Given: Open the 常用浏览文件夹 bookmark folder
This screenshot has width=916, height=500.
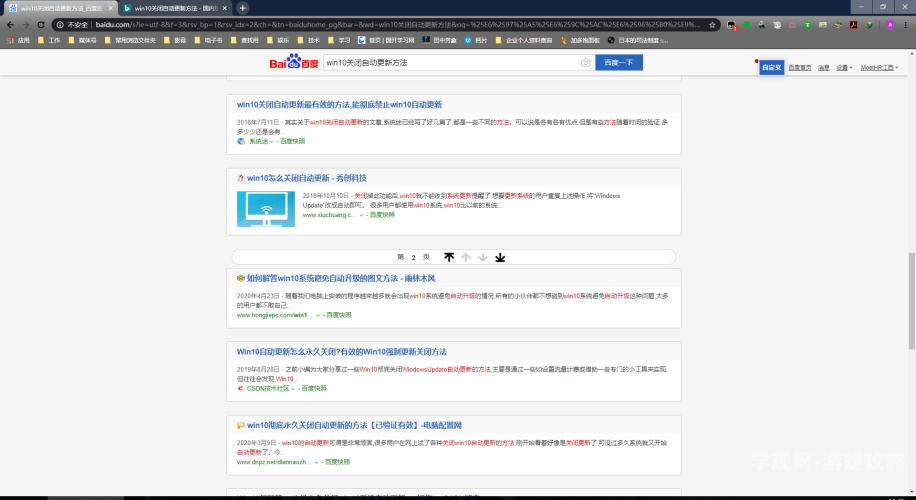Looking at the screenshot, I should point(130,40).
